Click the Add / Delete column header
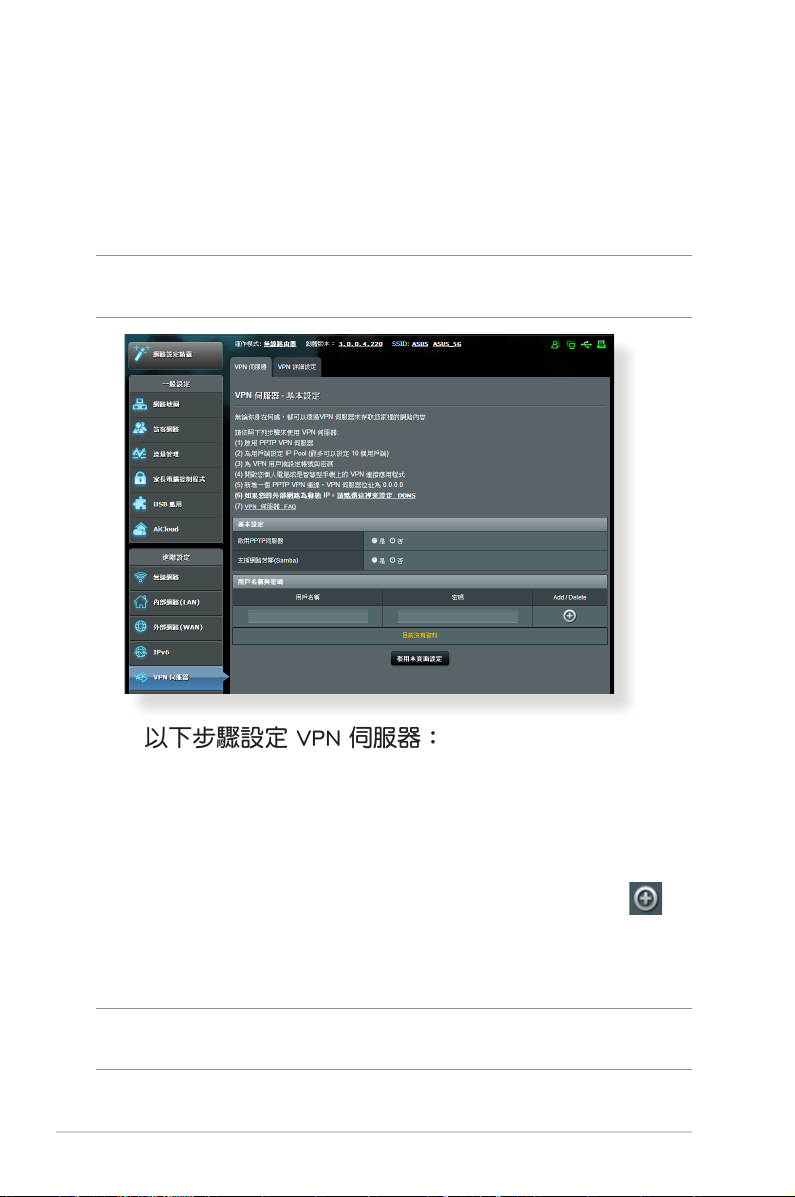 570,598
